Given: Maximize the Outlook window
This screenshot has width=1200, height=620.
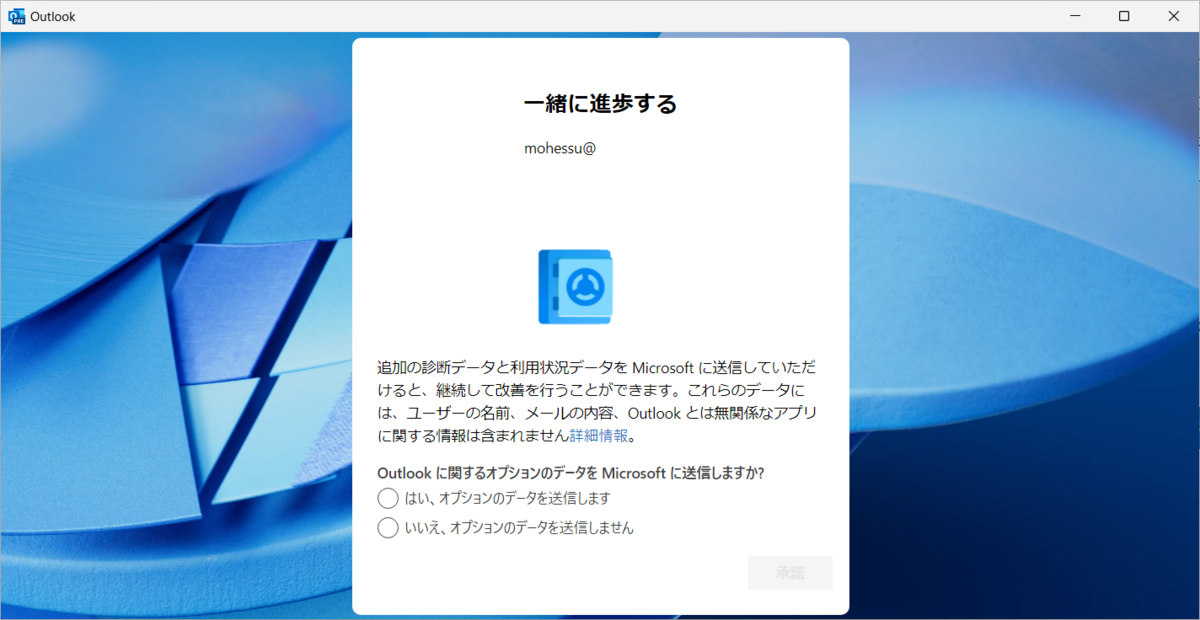Looking at the screenshot, I should click(1124, 16).
